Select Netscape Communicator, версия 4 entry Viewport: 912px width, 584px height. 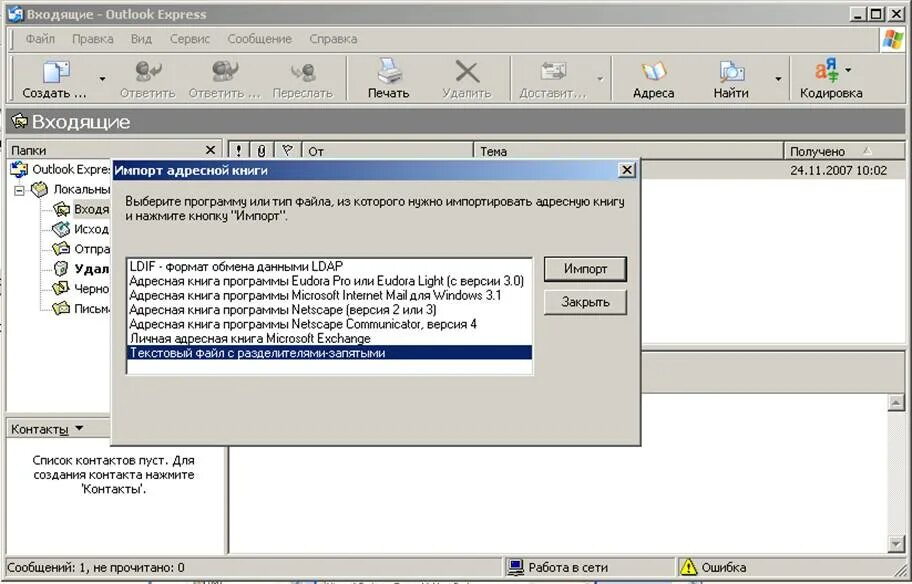pyautogui.click(x=329, y=325)
